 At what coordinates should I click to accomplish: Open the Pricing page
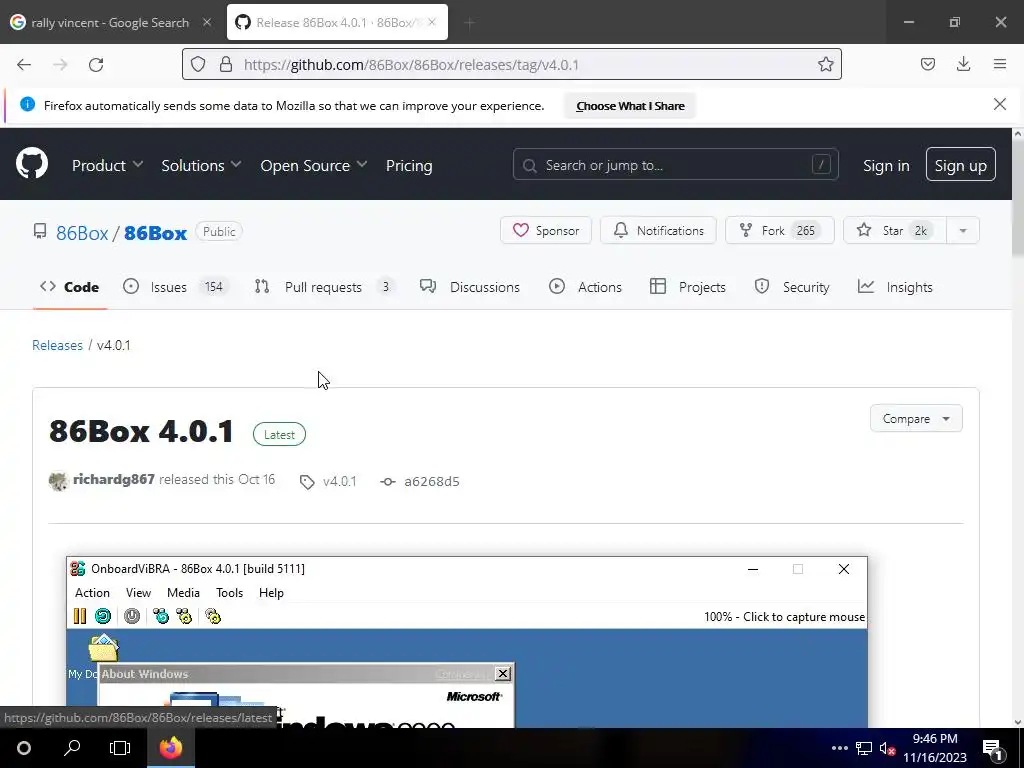click(409, 165)
